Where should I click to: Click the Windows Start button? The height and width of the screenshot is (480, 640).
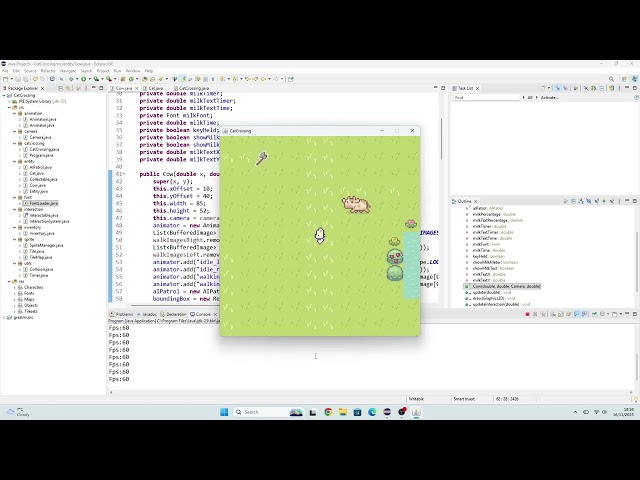tap(224, 412)
